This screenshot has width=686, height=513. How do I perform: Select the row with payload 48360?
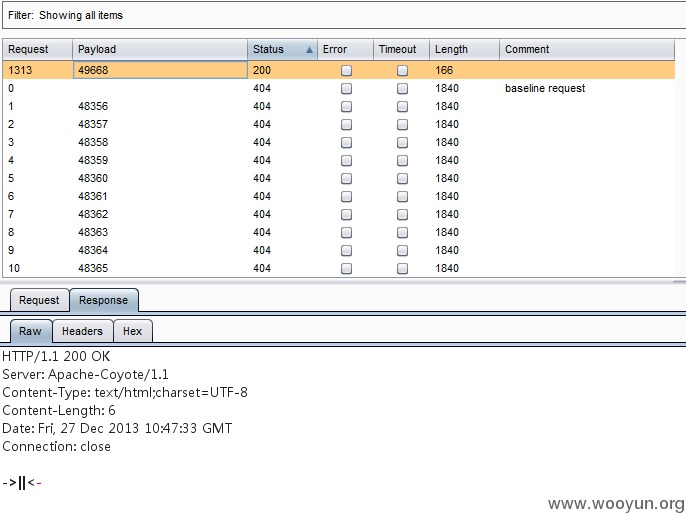pos(339,178)
